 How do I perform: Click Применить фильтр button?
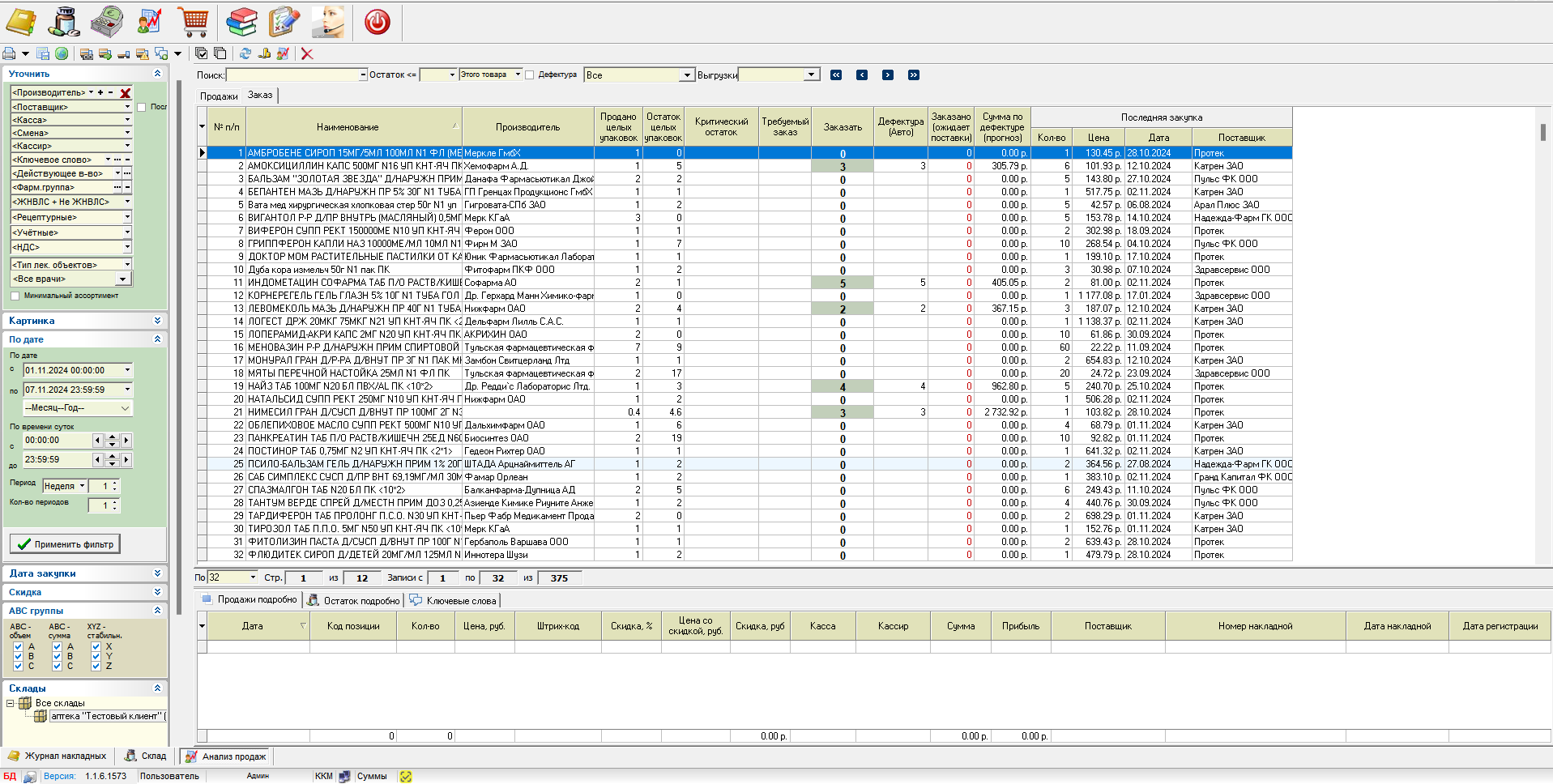pyautogui.click(x=66, y=544)
